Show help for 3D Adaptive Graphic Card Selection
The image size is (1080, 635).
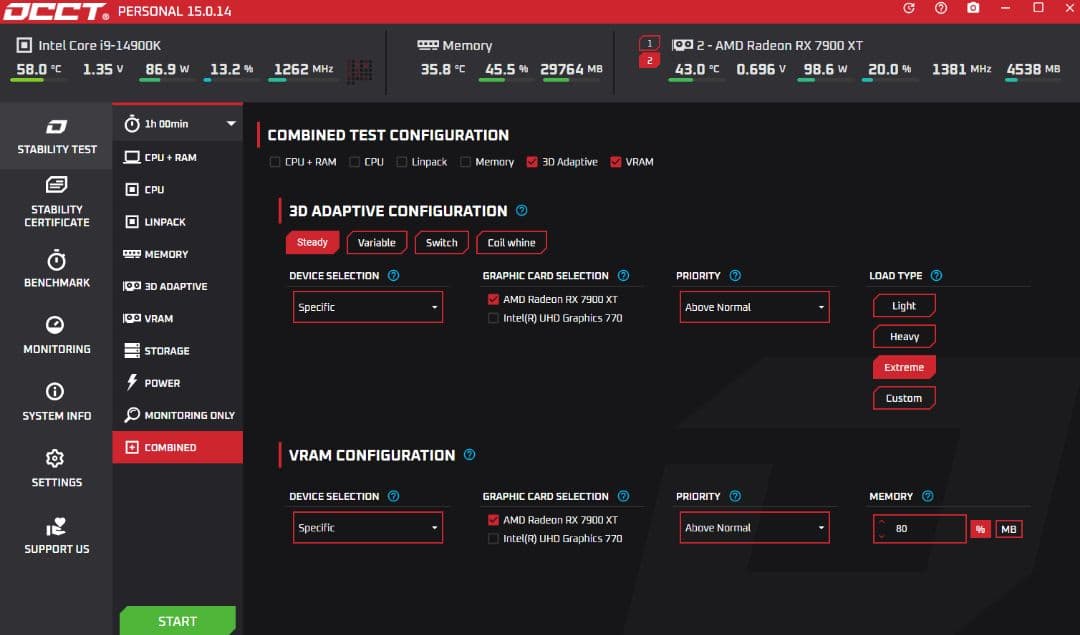tap(623, 275)
